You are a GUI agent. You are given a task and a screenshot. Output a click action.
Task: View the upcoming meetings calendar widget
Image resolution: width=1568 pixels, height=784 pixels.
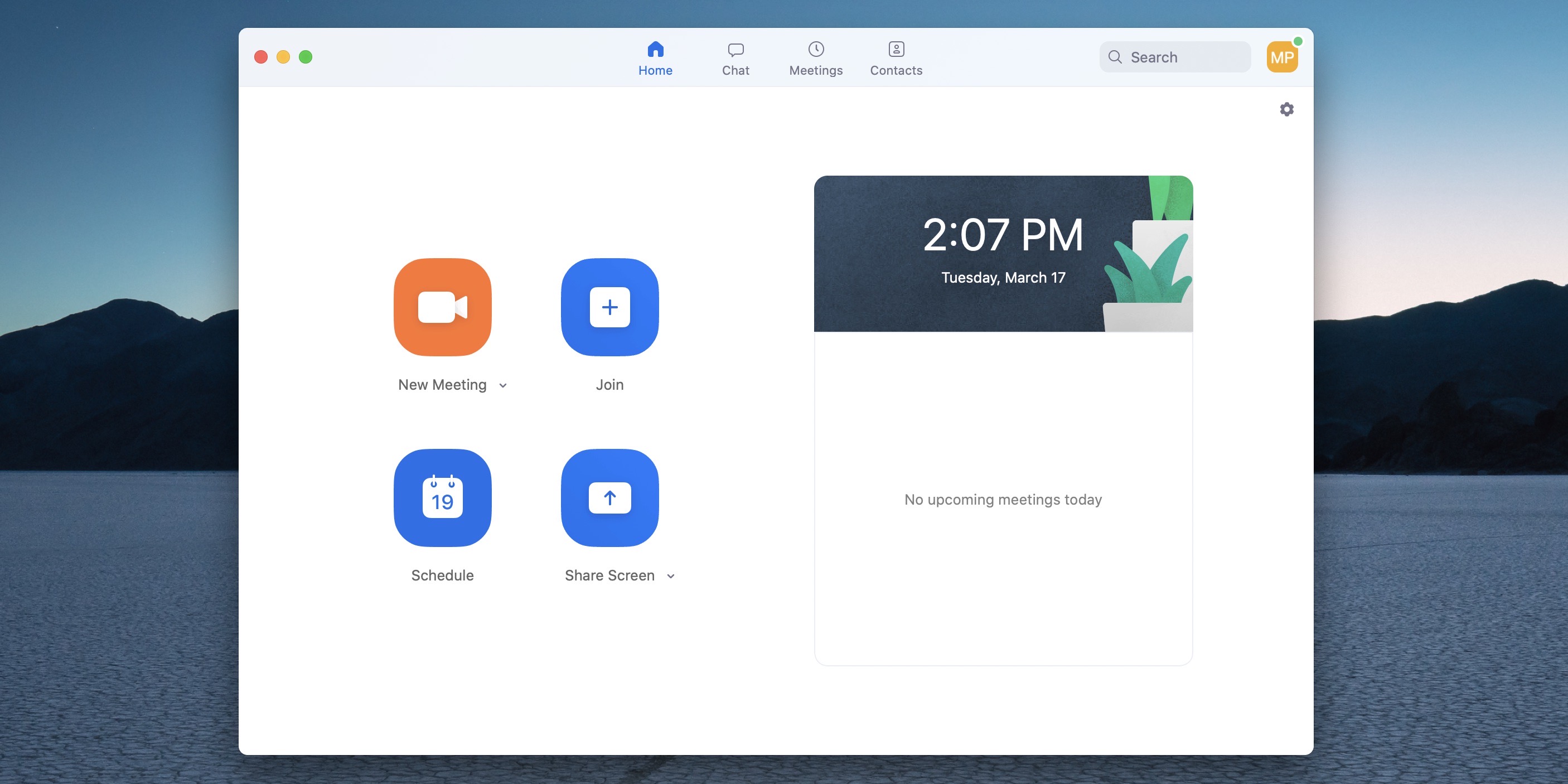click(x=1003, y=419)
